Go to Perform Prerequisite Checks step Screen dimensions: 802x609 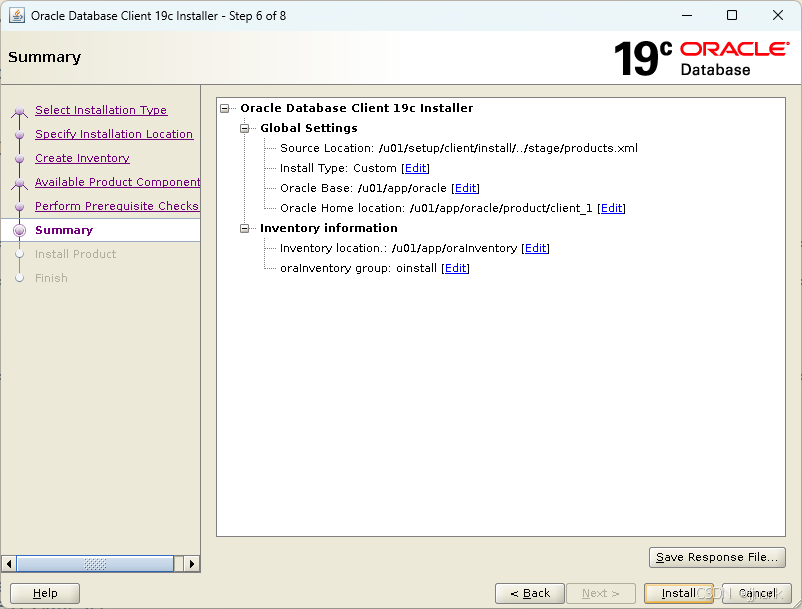[117, 206]
